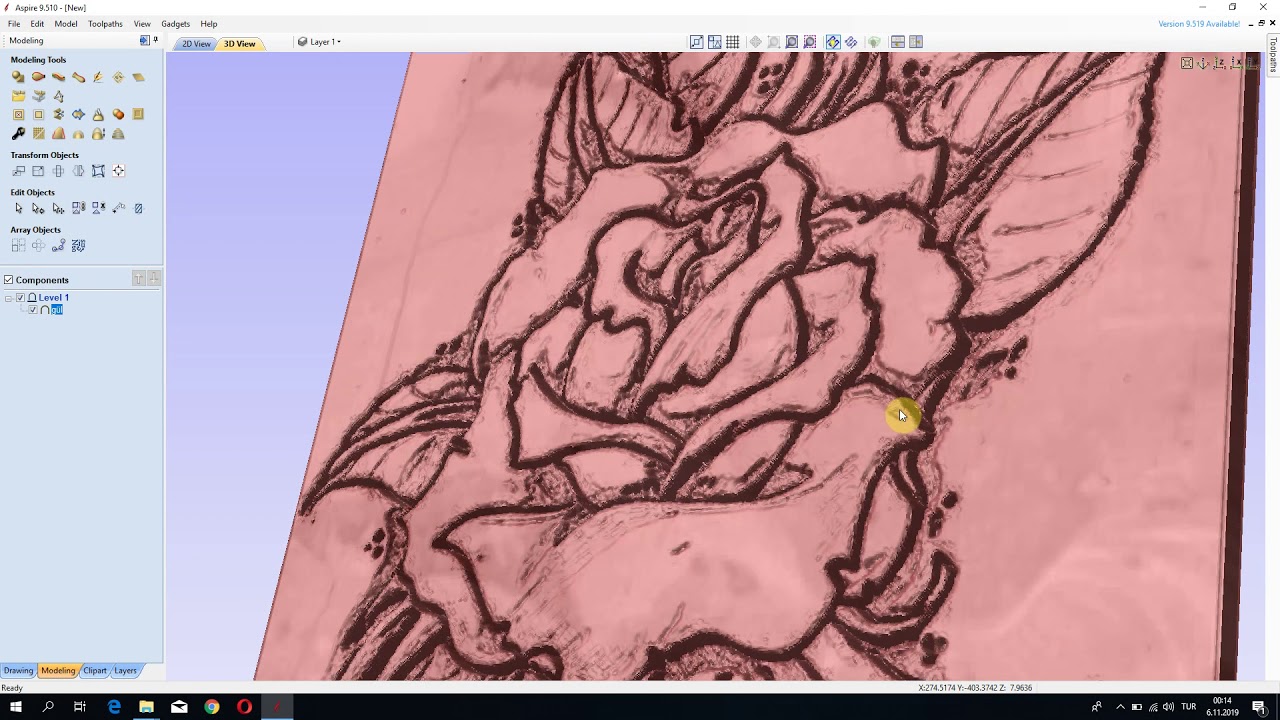
Task: Open Google Chrome from the taskbar
Action: click(212, 707)
